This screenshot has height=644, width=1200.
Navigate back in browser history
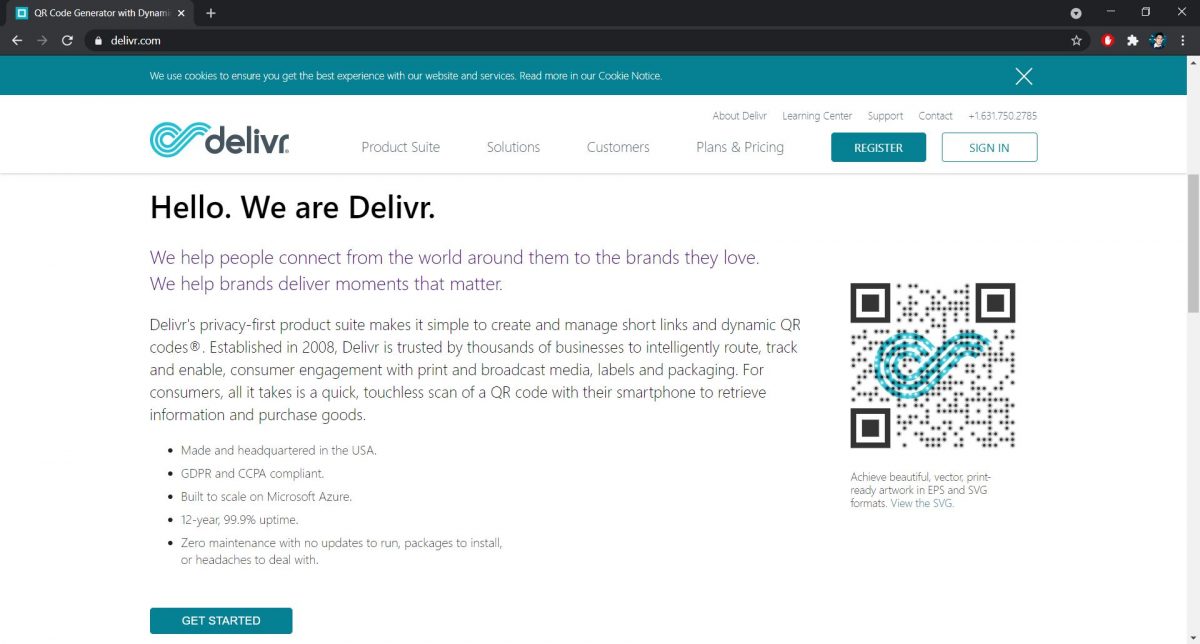pos(17,41)
